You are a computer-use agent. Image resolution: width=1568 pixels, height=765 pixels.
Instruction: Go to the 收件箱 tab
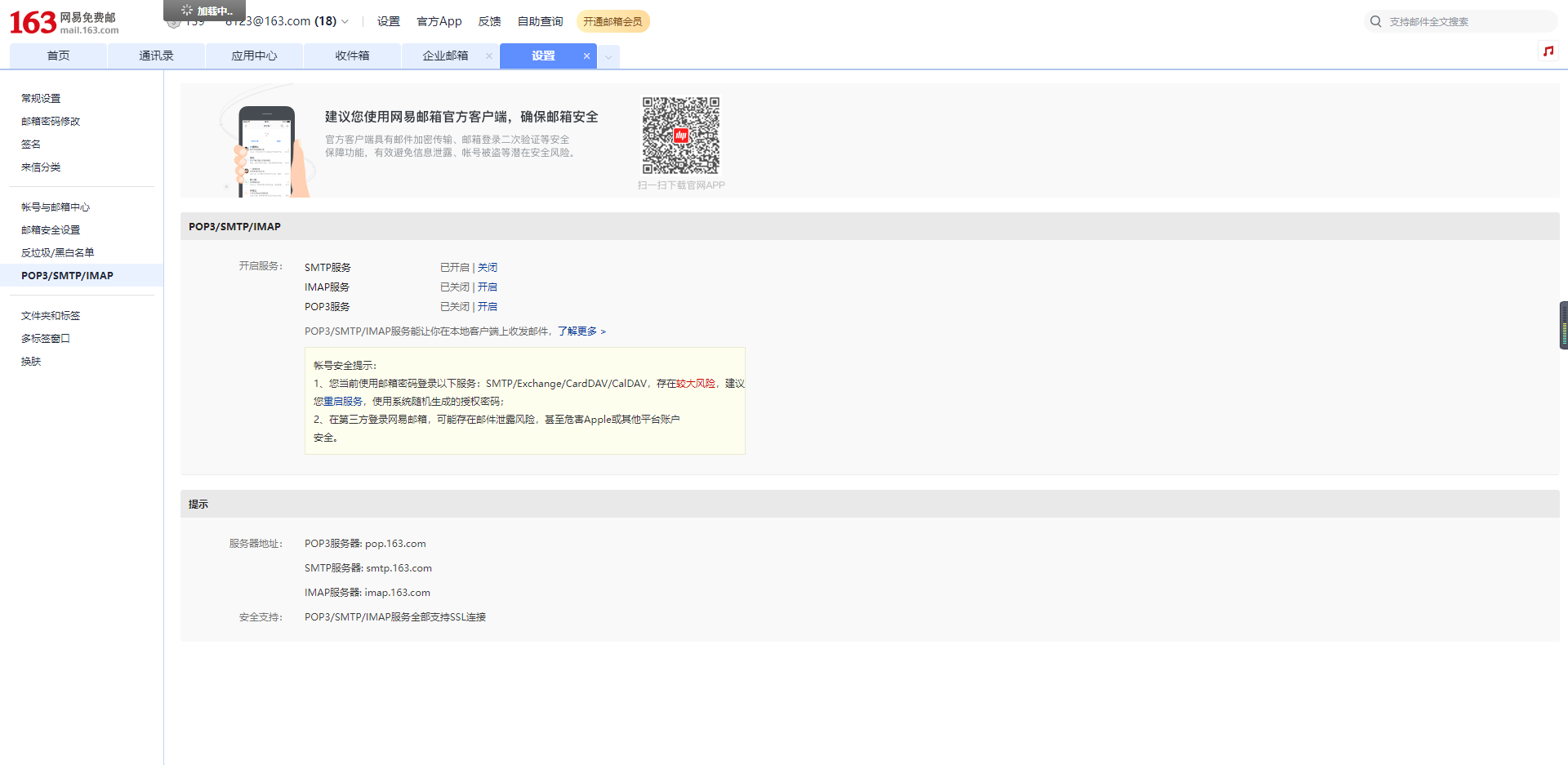(352, 56)
